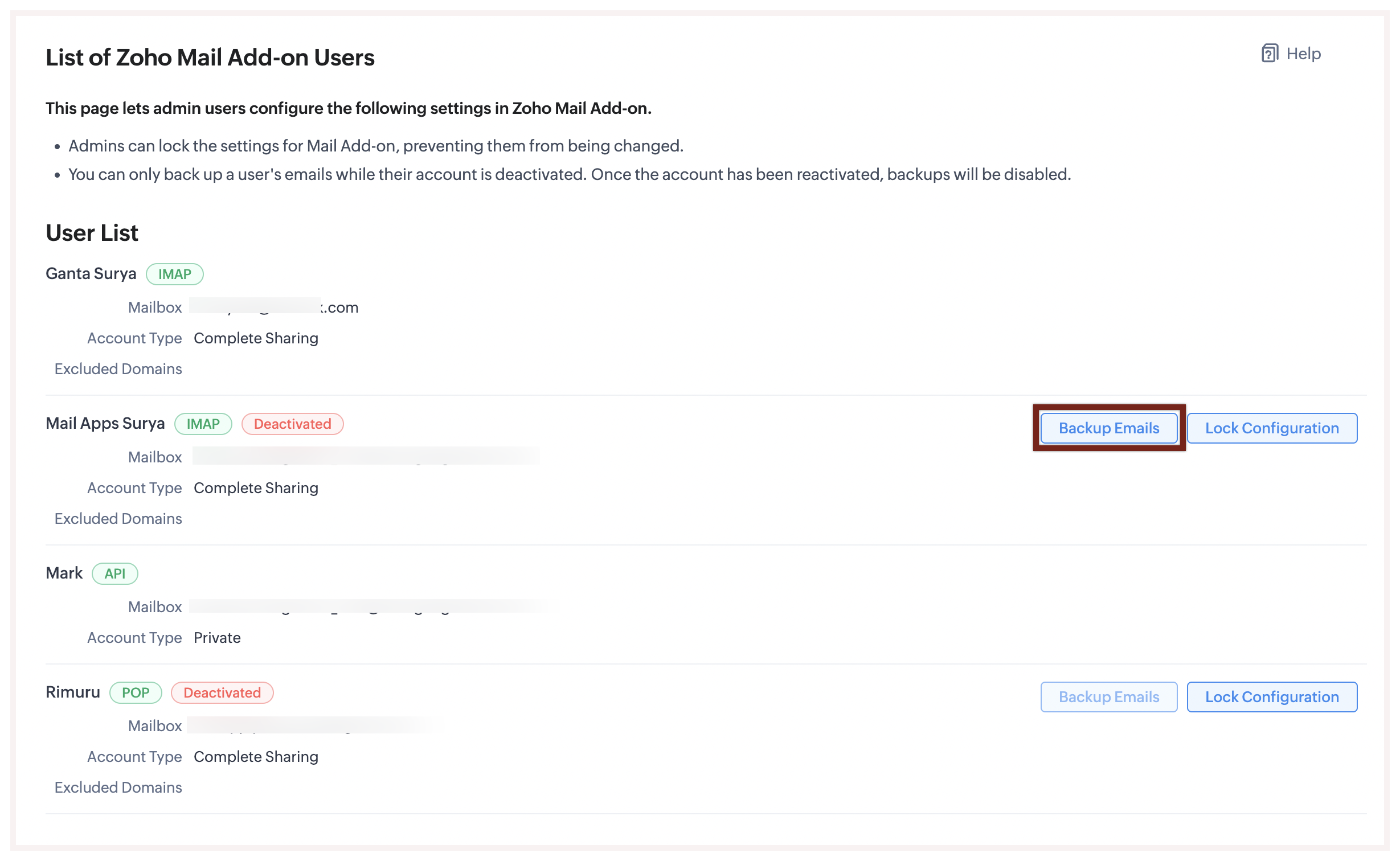Click Backup Emails for Mail Apps Surya
This screenshot has width=1400, height=861.
click(x=1108, y=428)
